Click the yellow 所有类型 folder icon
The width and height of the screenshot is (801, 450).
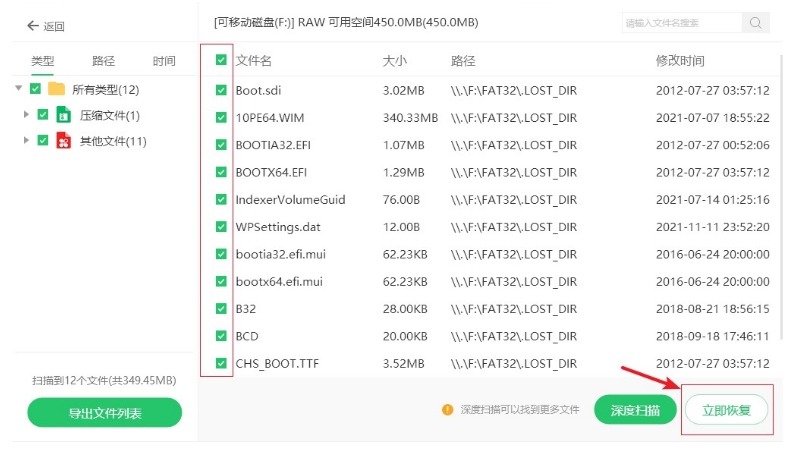(57, 89)
